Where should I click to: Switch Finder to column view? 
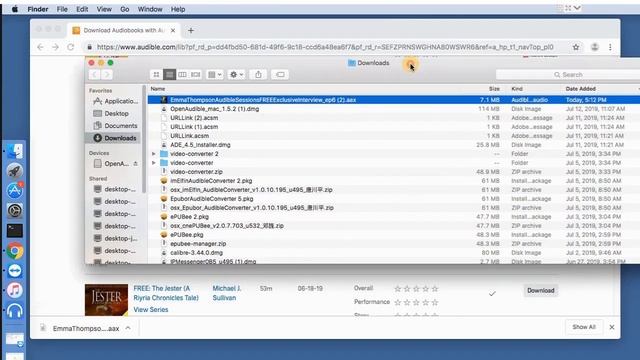(x=182, y=75)
